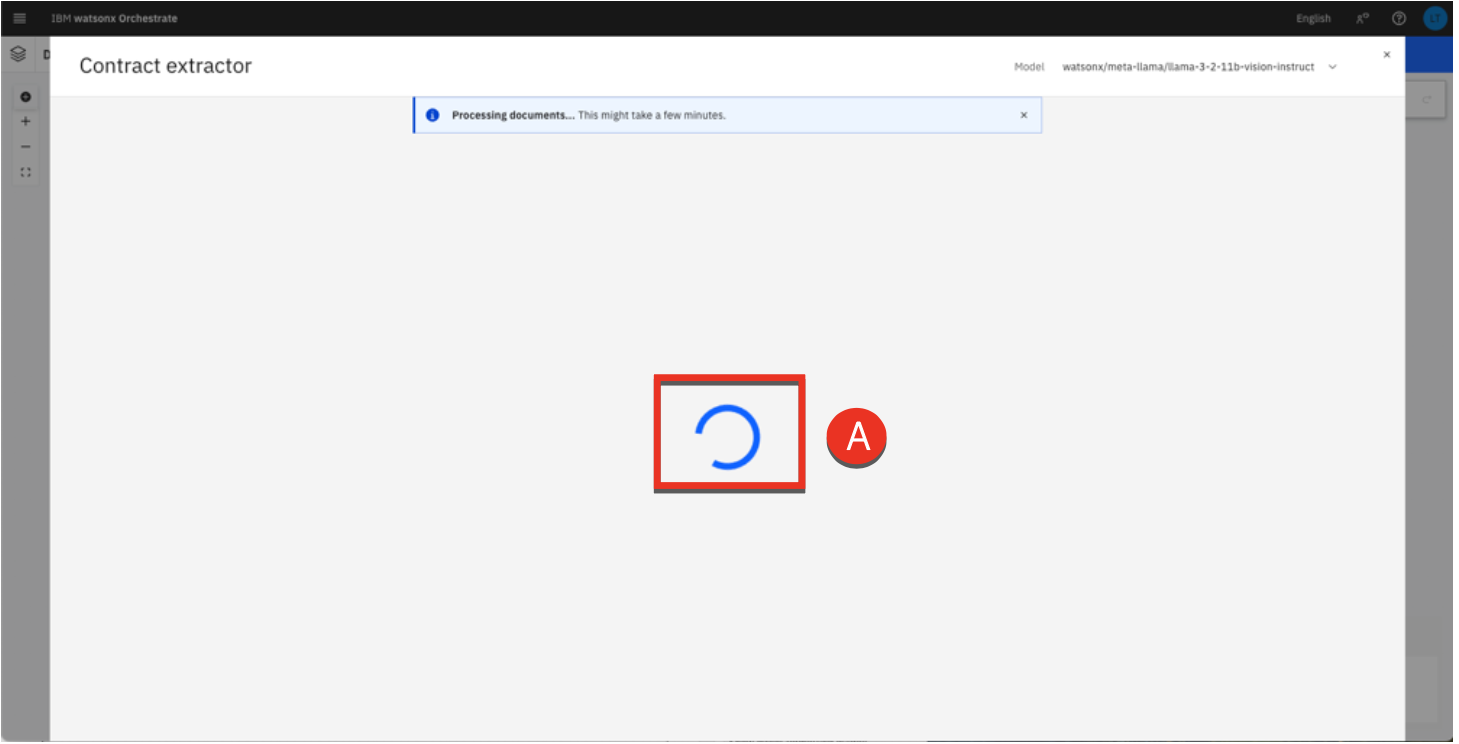Click the blue info icon in the notification
The image size is (1459, 744).
(433, 115)
